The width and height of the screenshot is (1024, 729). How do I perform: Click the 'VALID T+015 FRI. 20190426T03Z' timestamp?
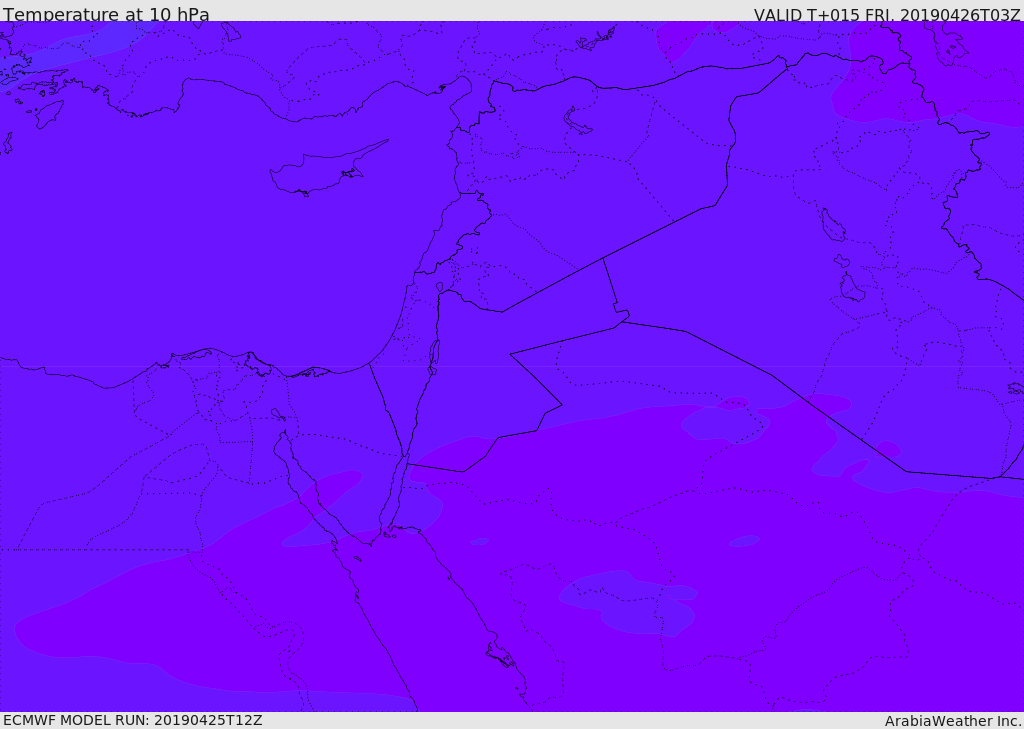pyautogui.click(x=887, y=14)
